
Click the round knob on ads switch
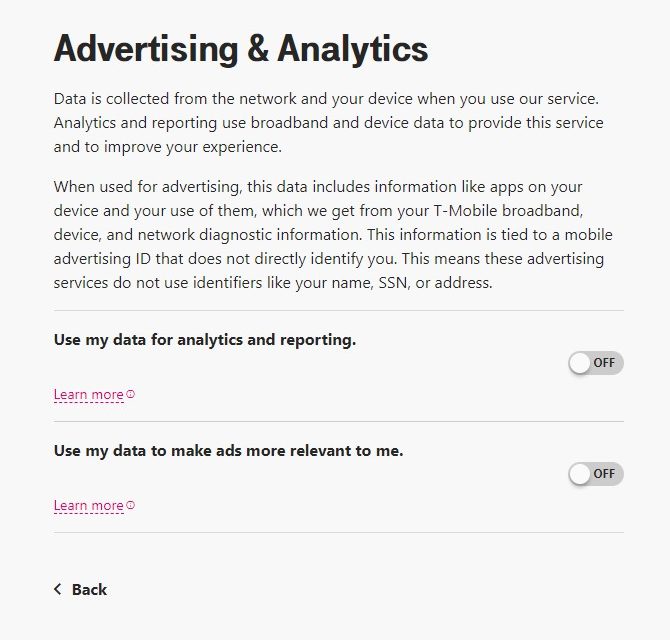click(580, 474)
